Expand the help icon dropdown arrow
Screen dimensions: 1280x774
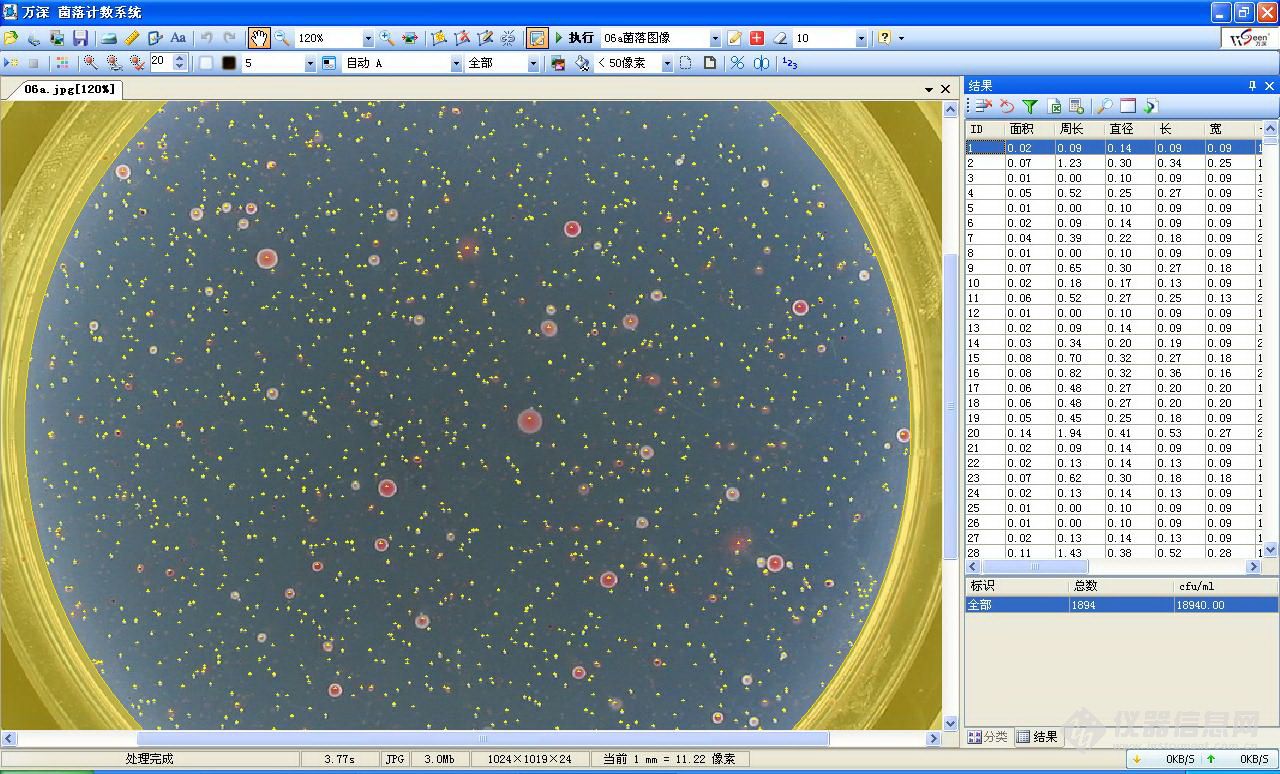901,38
